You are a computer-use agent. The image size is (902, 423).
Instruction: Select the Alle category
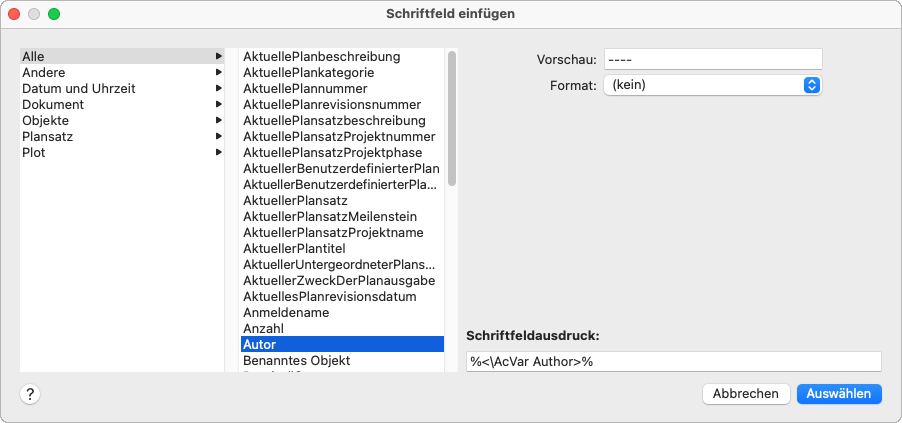point(33,57)
